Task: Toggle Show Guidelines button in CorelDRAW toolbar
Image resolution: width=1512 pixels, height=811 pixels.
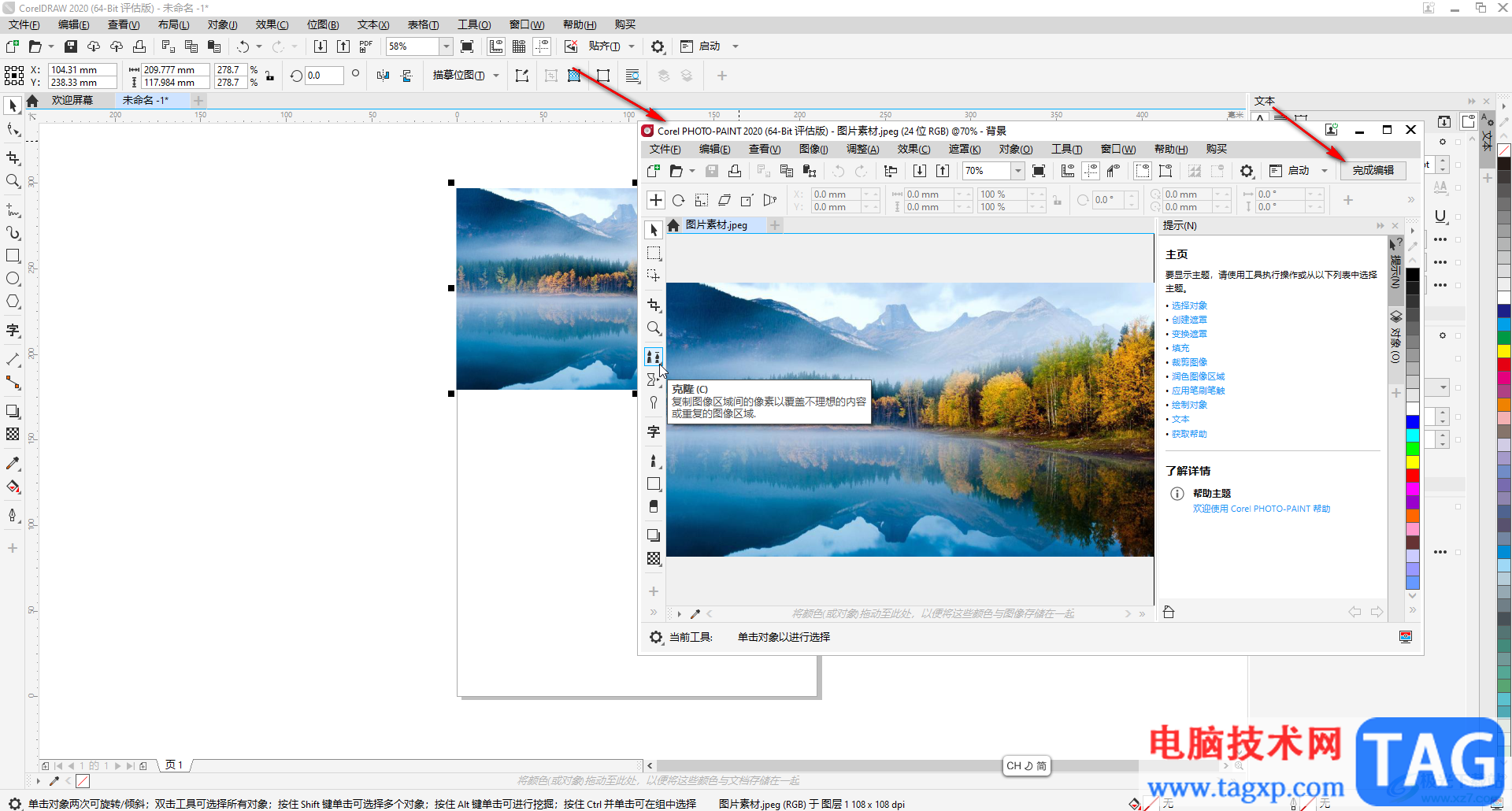Action: point(542,46)
